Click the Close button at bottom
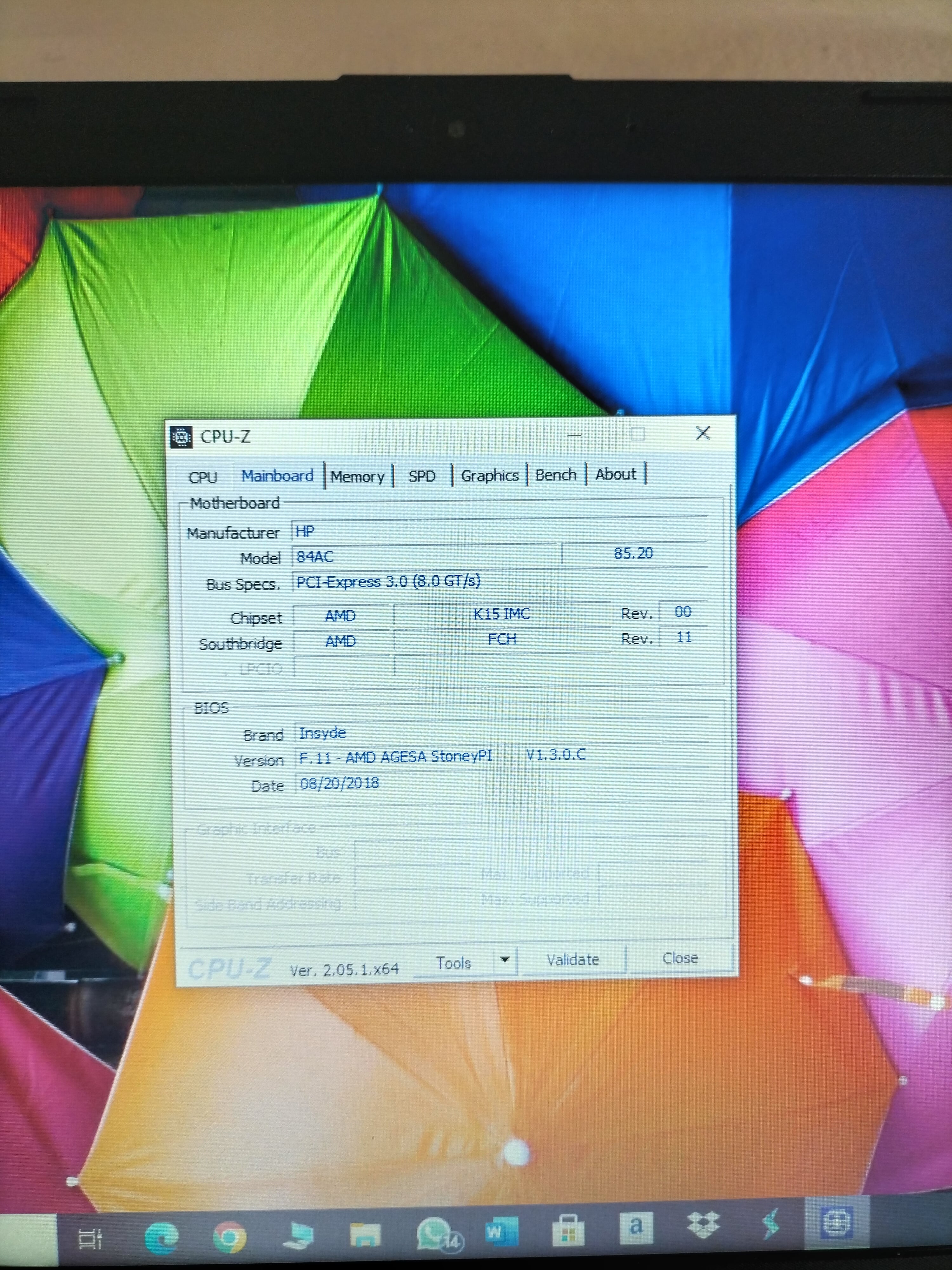Screen dimensions: 952x1270 click(x=681, y=958)
